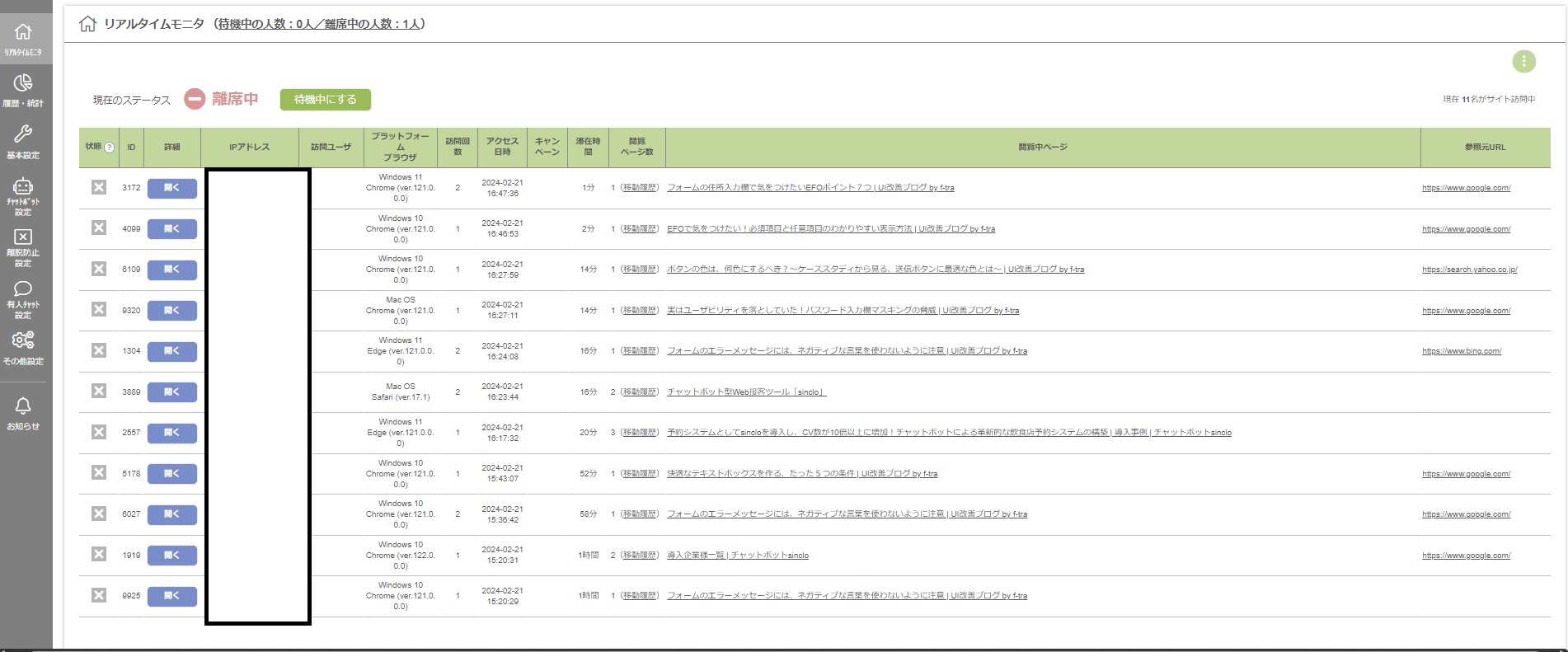Open the チャットボット型Web接客ツール sinclo link

[746, 392]
